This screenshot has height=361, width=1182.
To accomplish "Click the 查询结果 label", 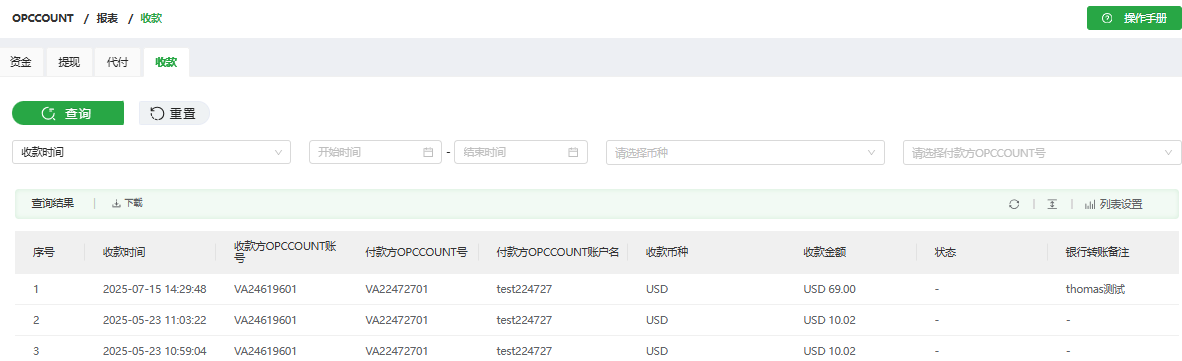I will 53,203.
